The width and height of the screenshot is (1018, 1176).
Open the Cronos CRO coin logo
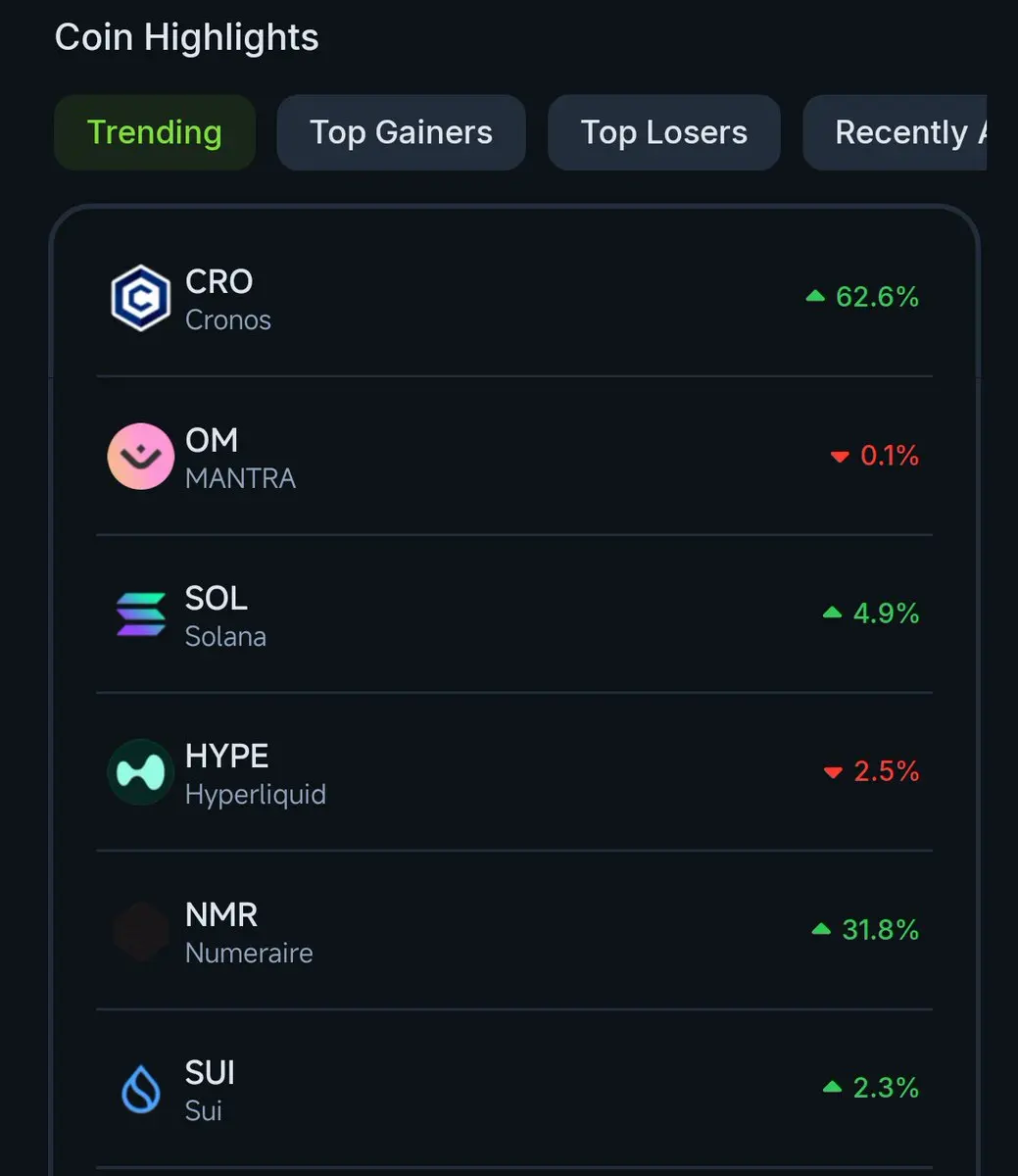coord(140,298)
